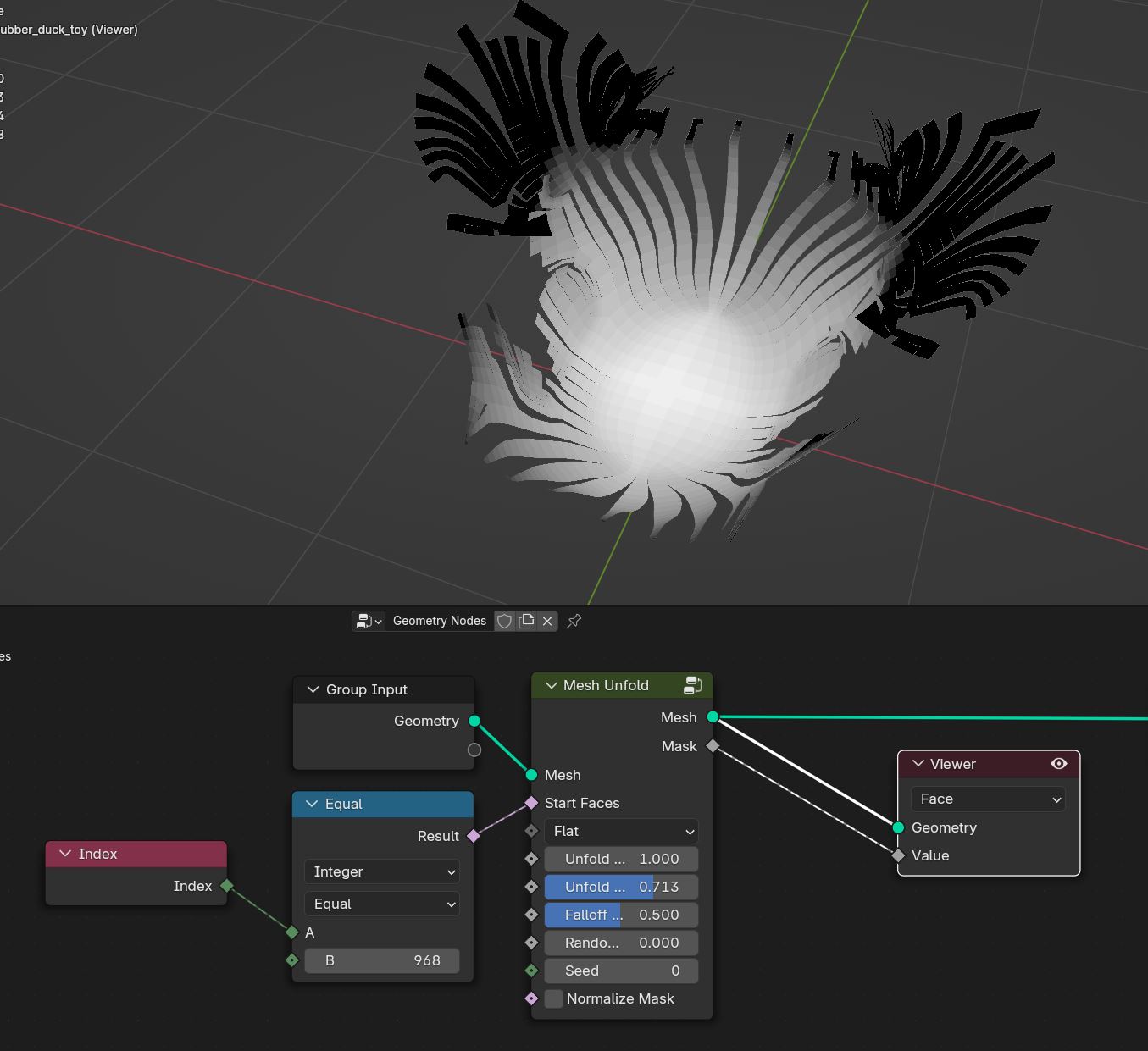The width and height of the screenshot is (1148, 1051).
Task: Toggle the pin node tree icon
Action: point(574,621)
